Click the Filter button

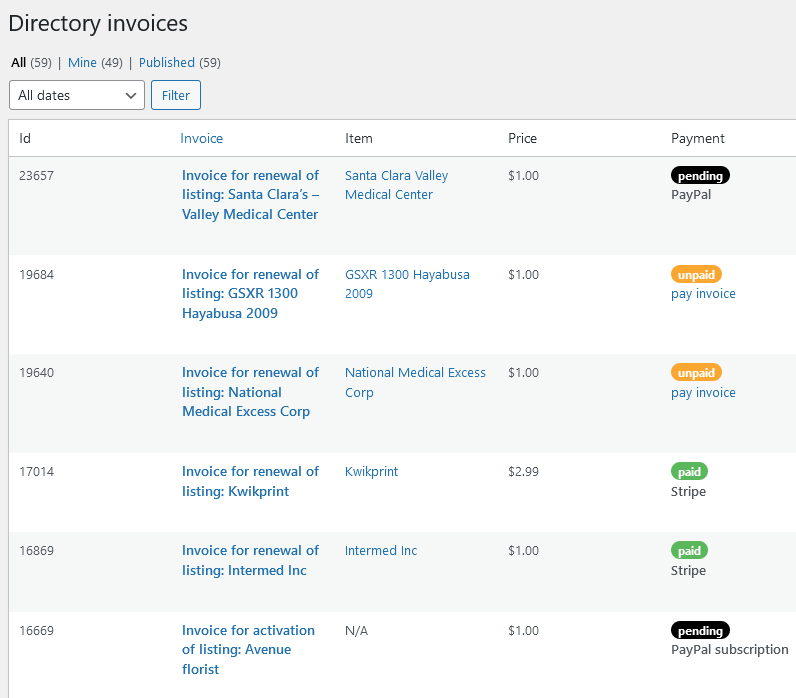[176, 95]
